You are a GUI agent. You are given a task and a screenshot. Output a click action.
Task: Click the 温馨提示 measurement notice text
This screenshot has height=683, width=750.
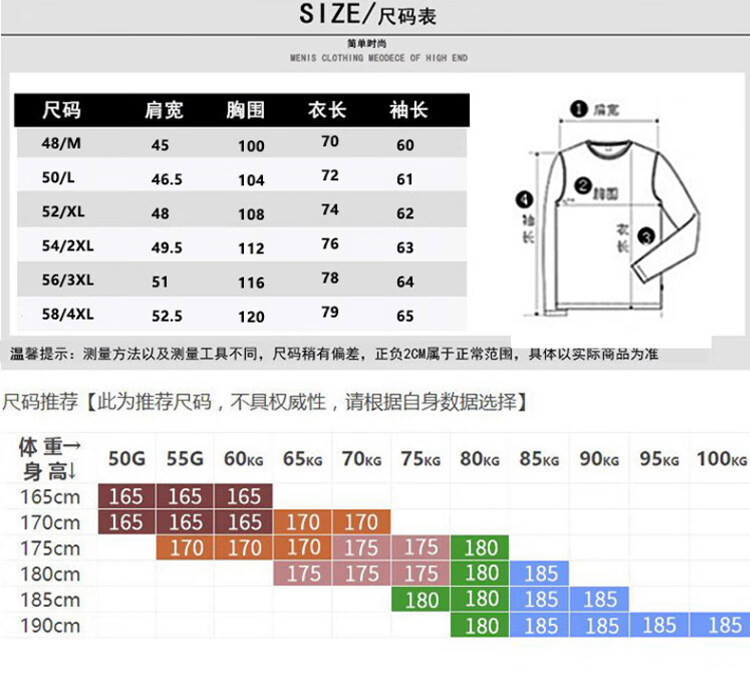coord(334,354)
